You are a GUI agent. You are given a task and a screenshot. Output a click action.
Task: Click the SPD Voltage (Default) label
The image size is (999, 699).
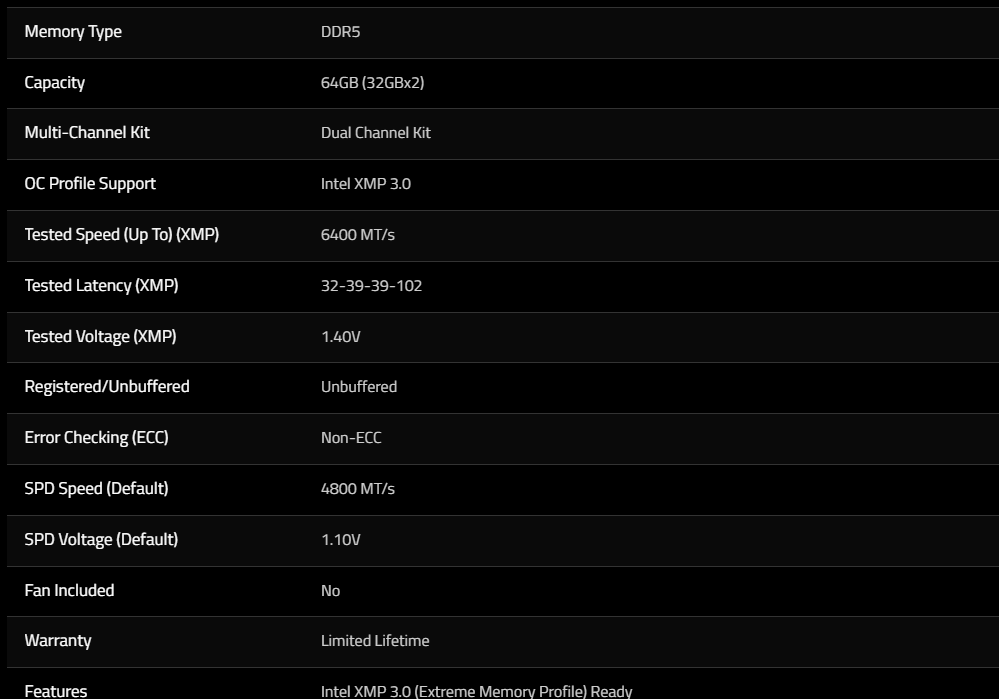[101, 540]
